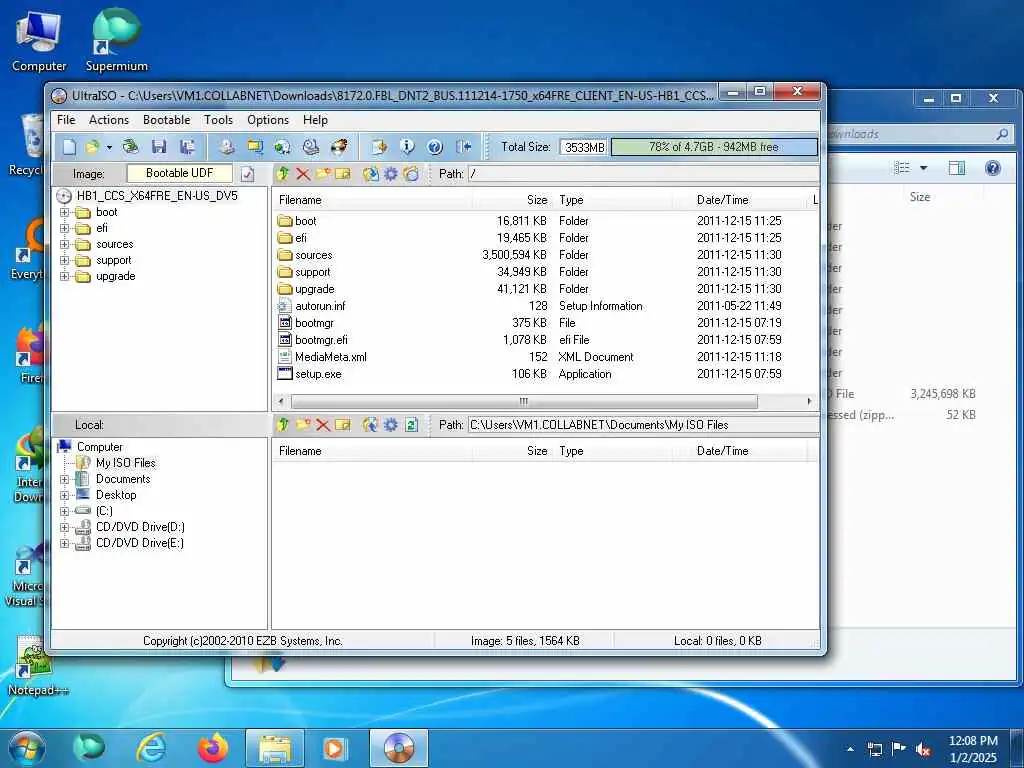
Task: Click the help icon in Explorer window
Action: tap(993, 168)
